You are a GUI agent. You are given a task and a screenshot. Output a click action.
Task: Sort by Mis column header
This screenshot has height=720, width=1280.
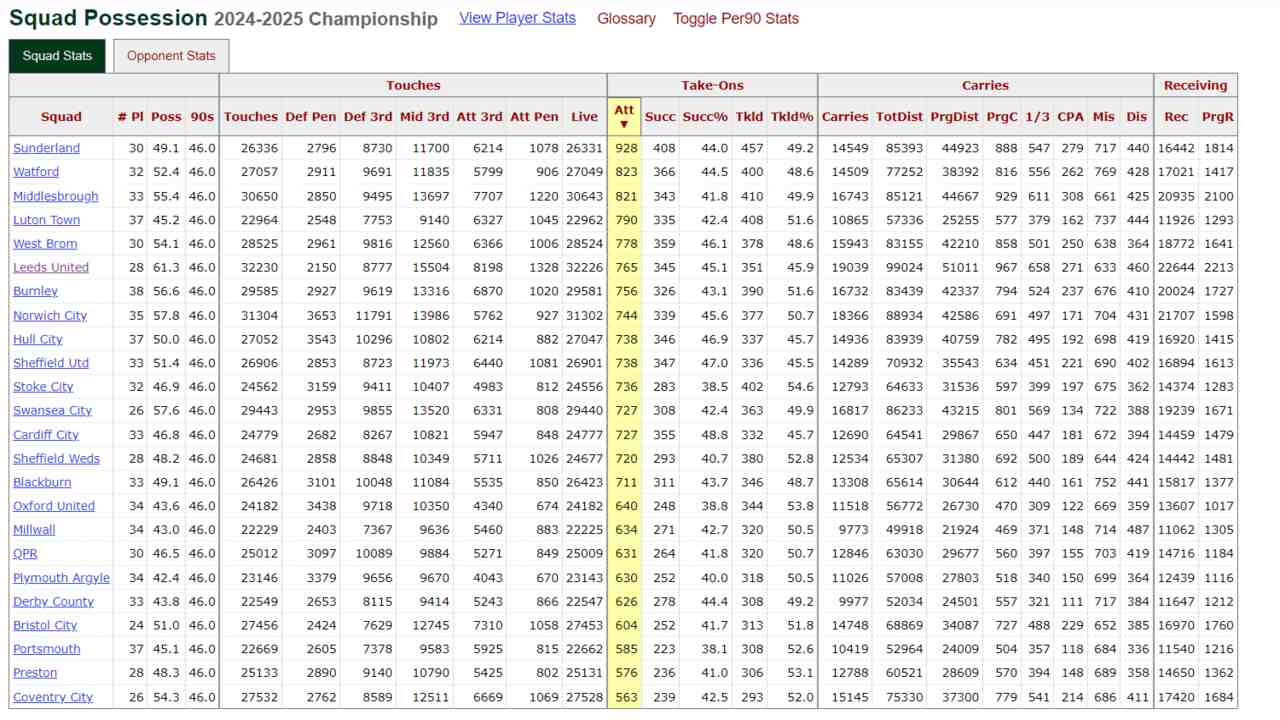1104,117
